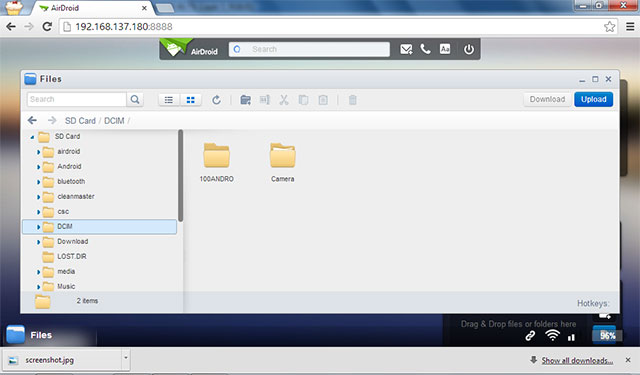Click the AirDroid logo
Viewport: 640px width, 375px height.
[x=189, y=49]
